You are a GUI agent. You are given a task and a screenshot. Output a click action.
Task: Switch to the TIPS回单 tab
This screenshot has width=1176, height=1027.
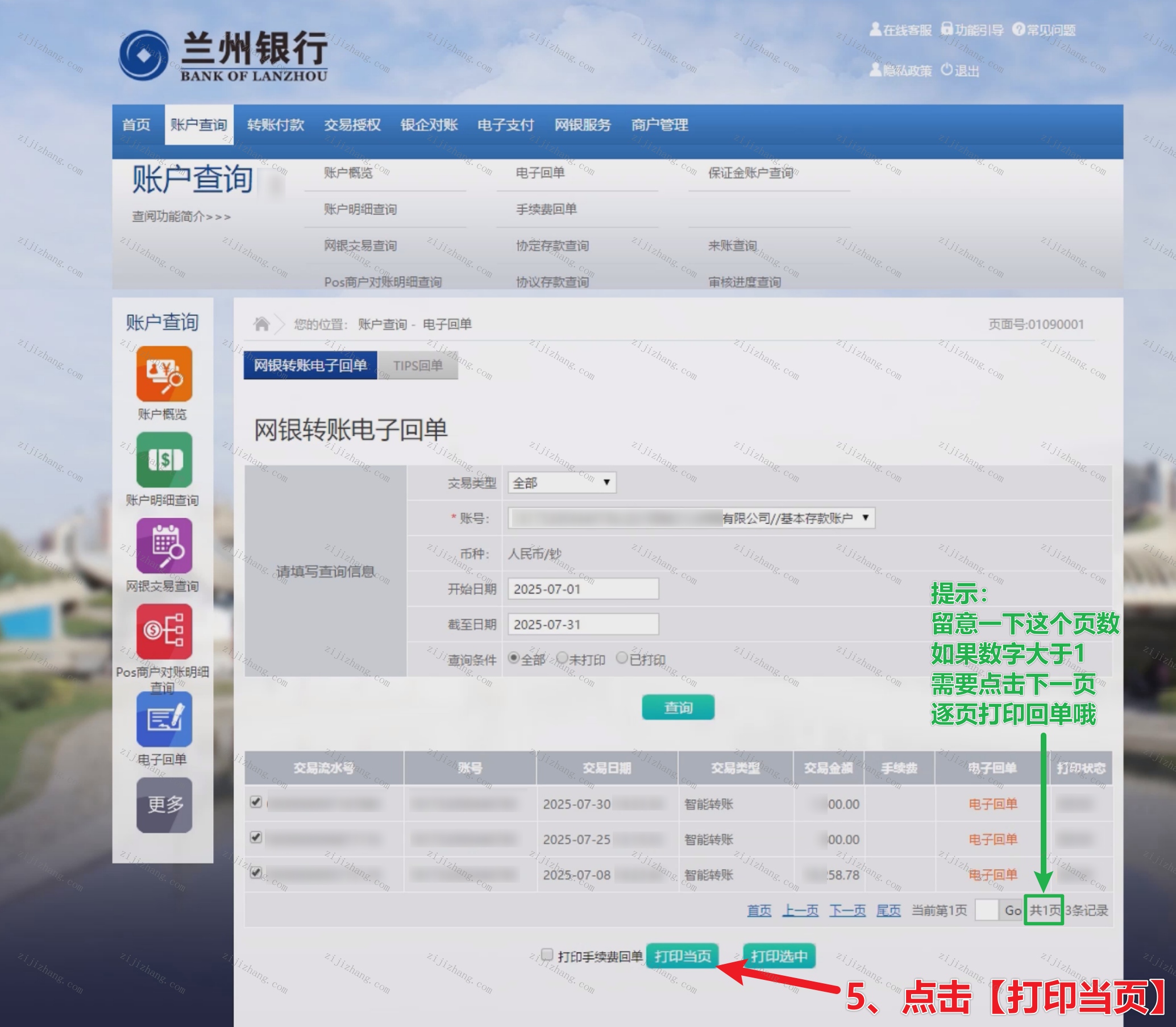(x=418, y=365)
